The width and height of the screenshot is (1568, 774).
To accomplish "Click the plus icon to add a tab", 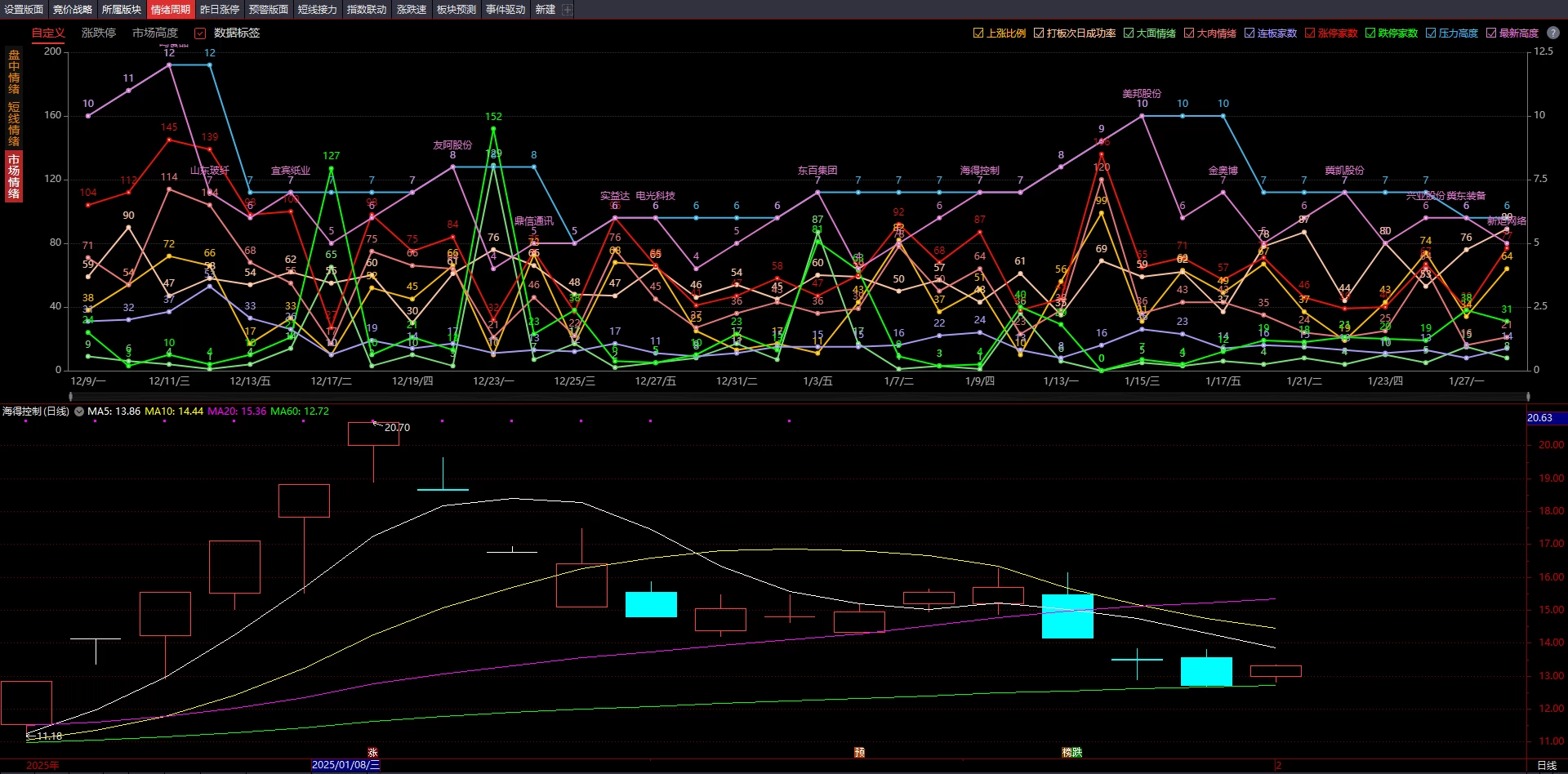I will pyautogui.click(x=567, y=10).
